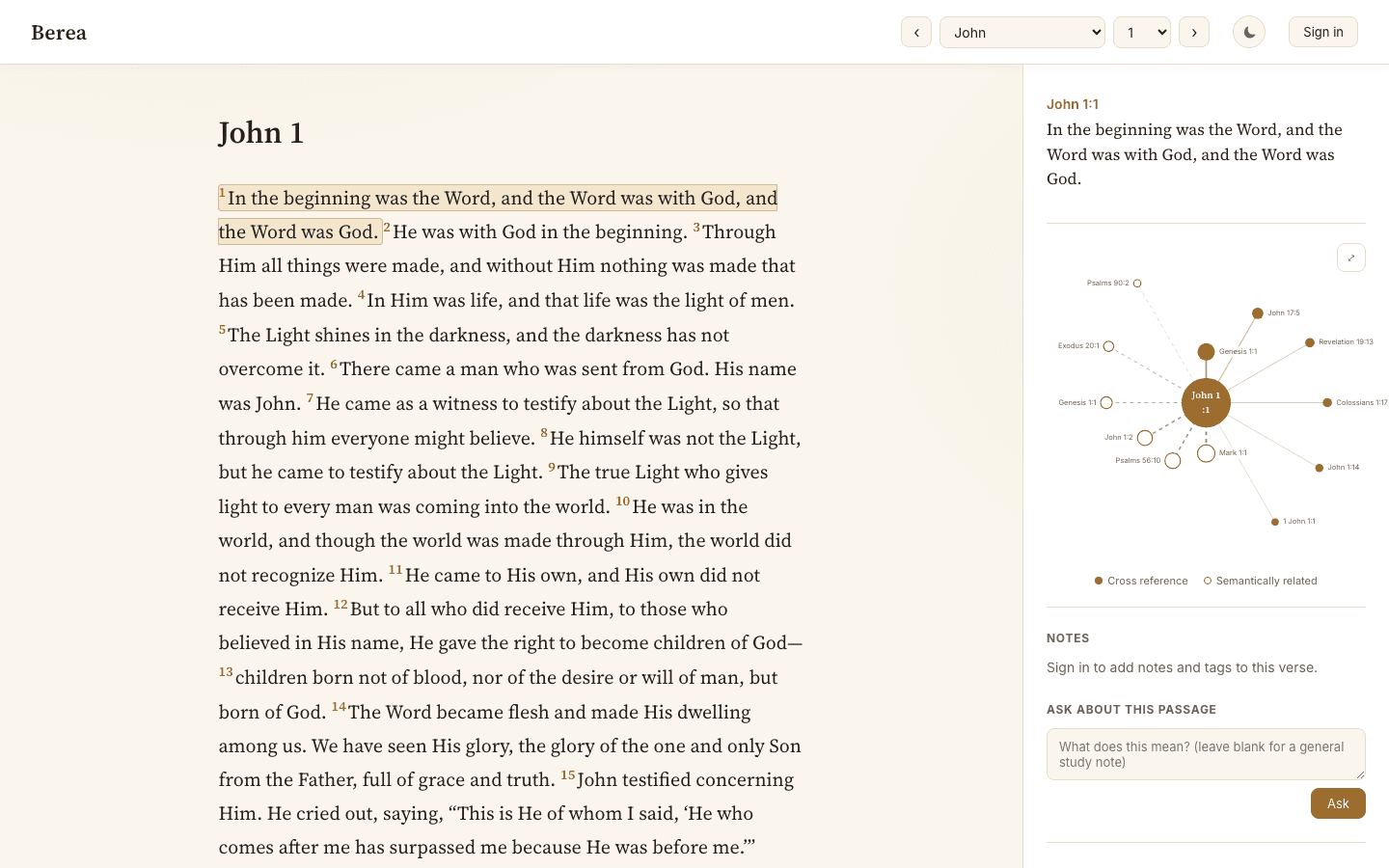Click the highlighted verse 1 text
Screen dimensions: 1389x868
click(498, 214)
